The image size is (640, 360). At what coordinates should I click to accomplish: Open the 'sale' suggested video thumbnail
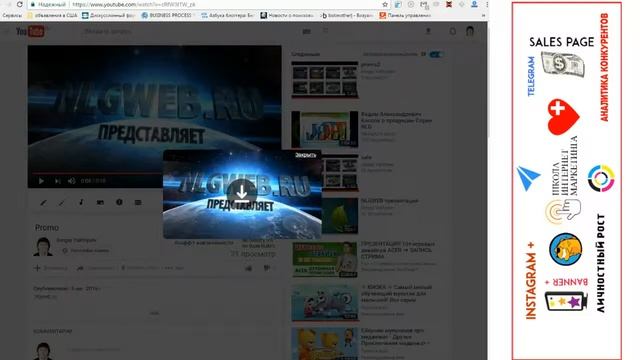(x=340, y=173)
